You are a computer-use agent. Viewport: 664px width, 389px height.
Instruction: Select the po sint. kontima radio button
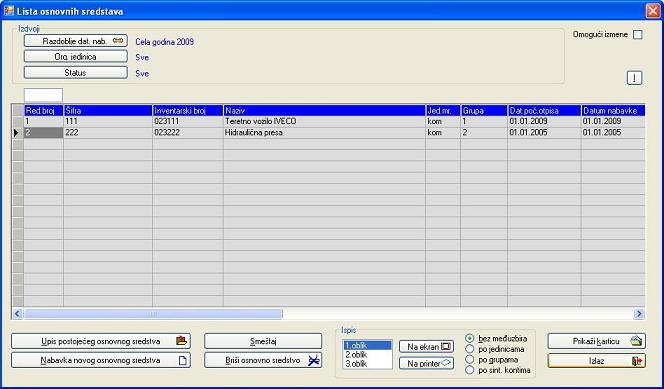(470, 370)
